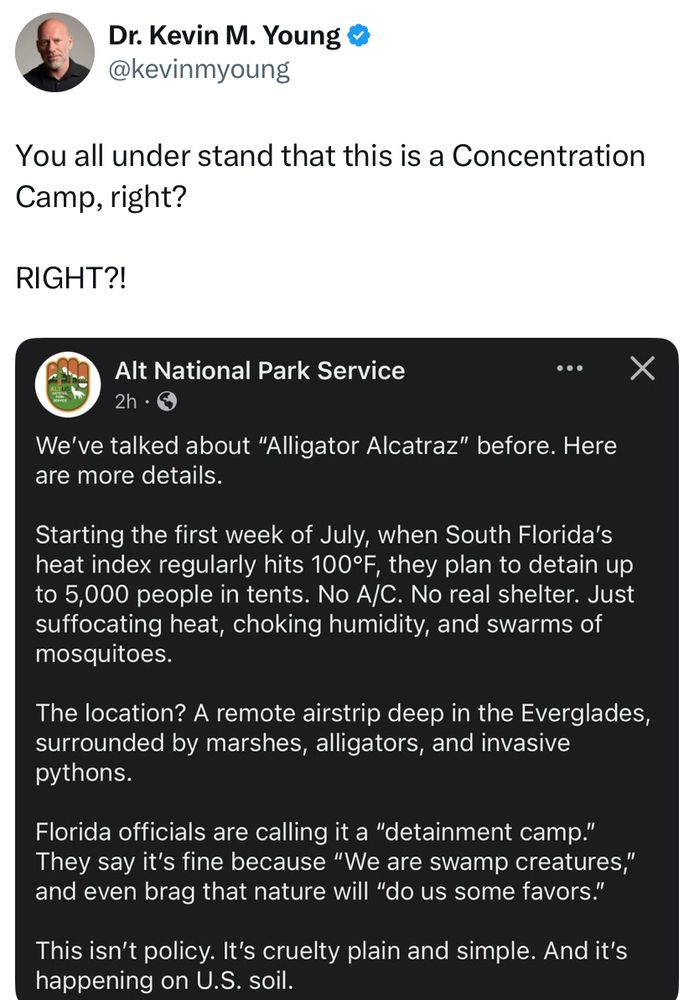Viewport: 694px width, 1000px height.
Task: Reveal sharing options from the ellipsis control
Action: 570,368
